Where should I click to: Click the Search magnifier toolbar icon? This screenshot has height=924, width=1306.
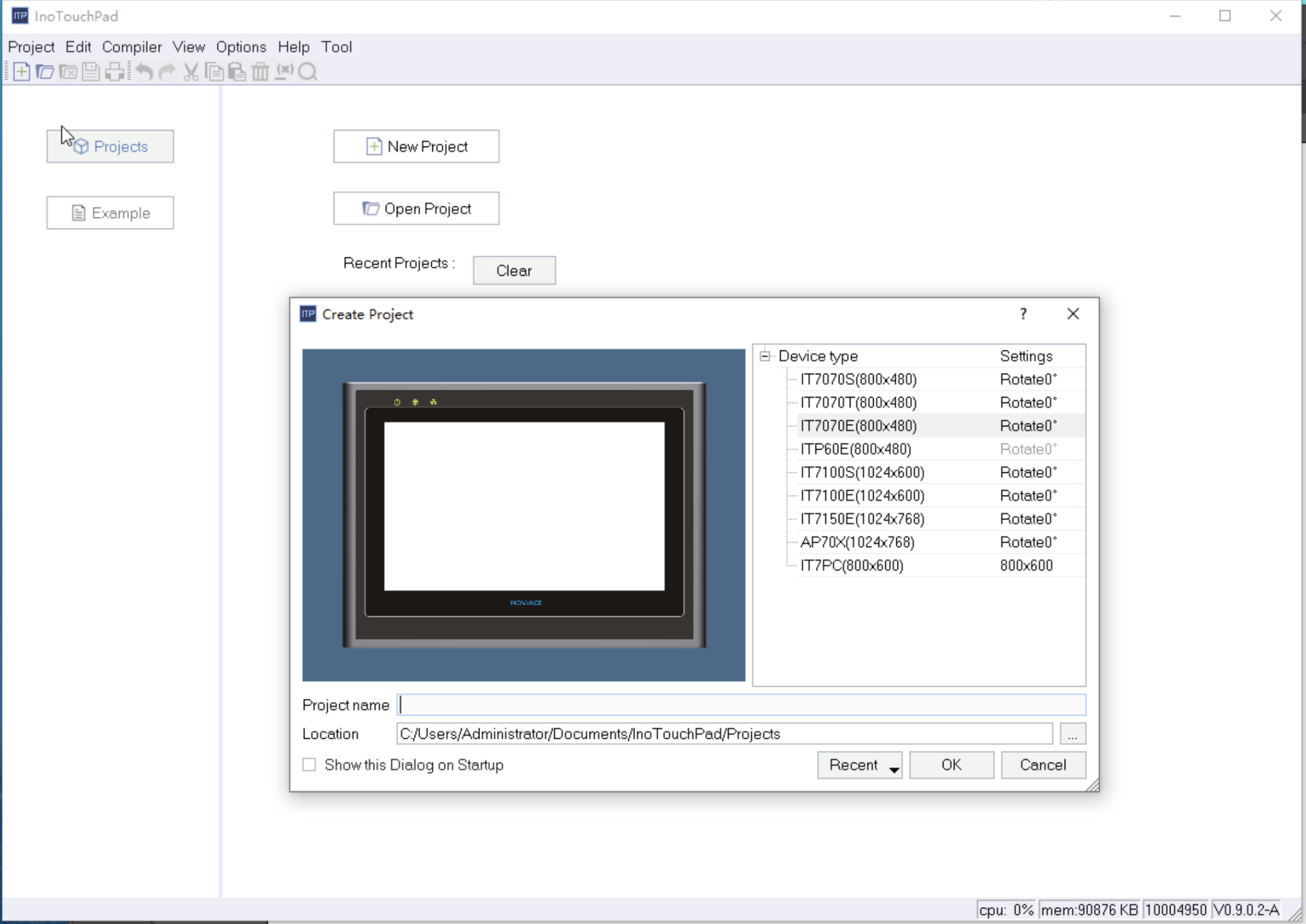[308, 72]
